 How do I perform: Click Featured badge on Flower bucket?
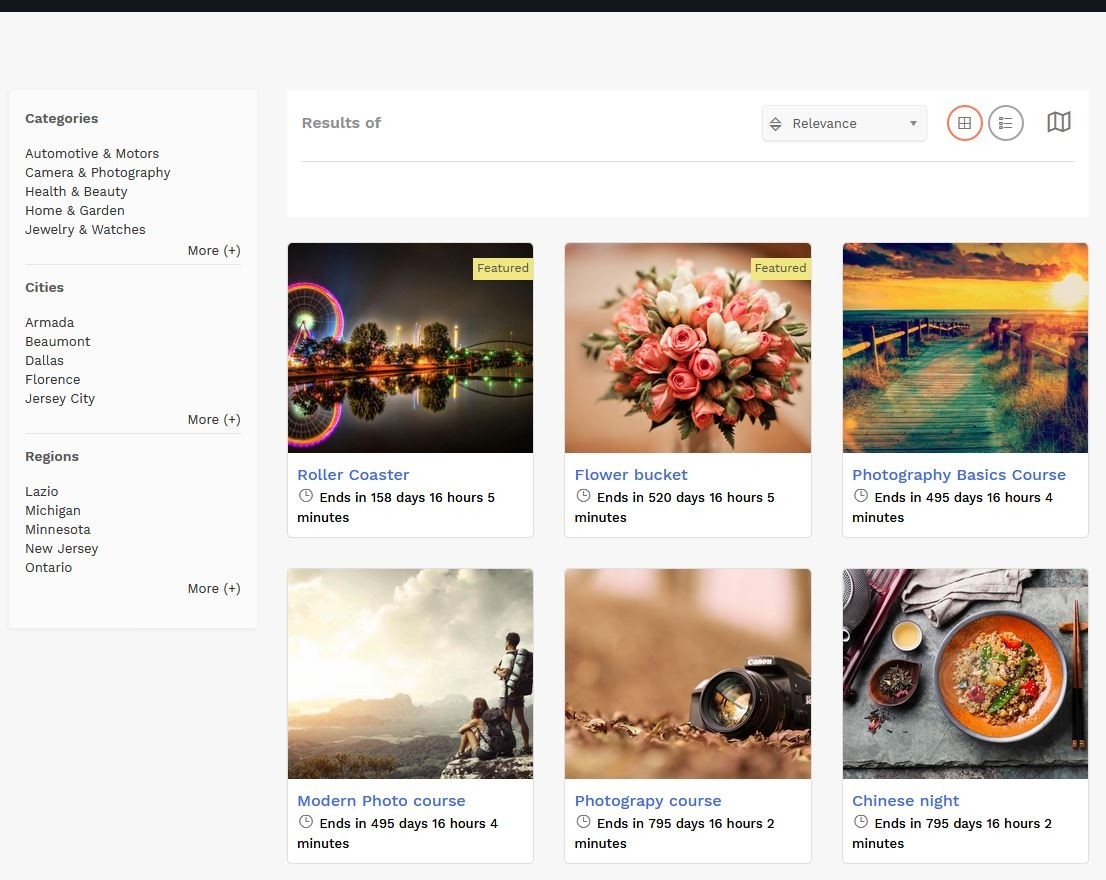pyautogui.click(x=780, y=268)
